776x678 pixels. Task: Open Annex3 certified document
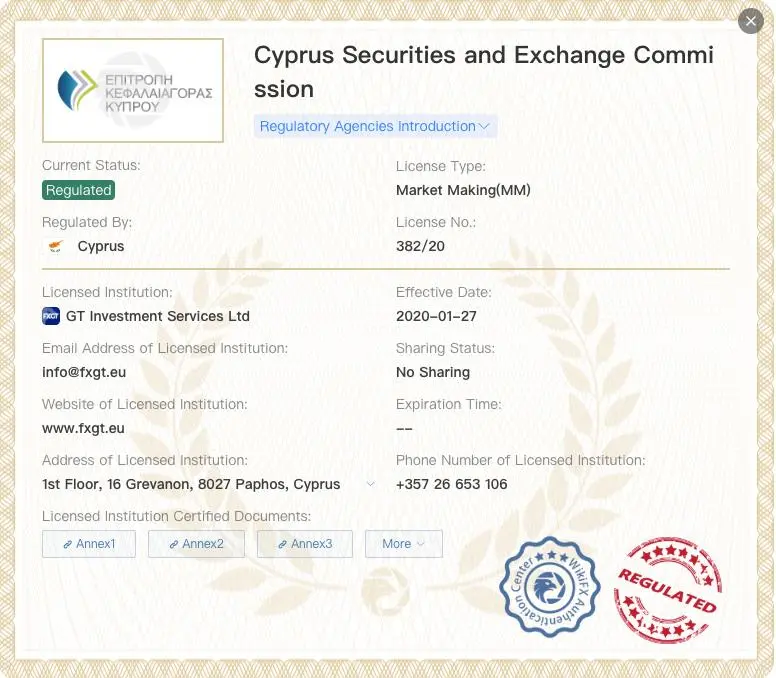[305, 544]
